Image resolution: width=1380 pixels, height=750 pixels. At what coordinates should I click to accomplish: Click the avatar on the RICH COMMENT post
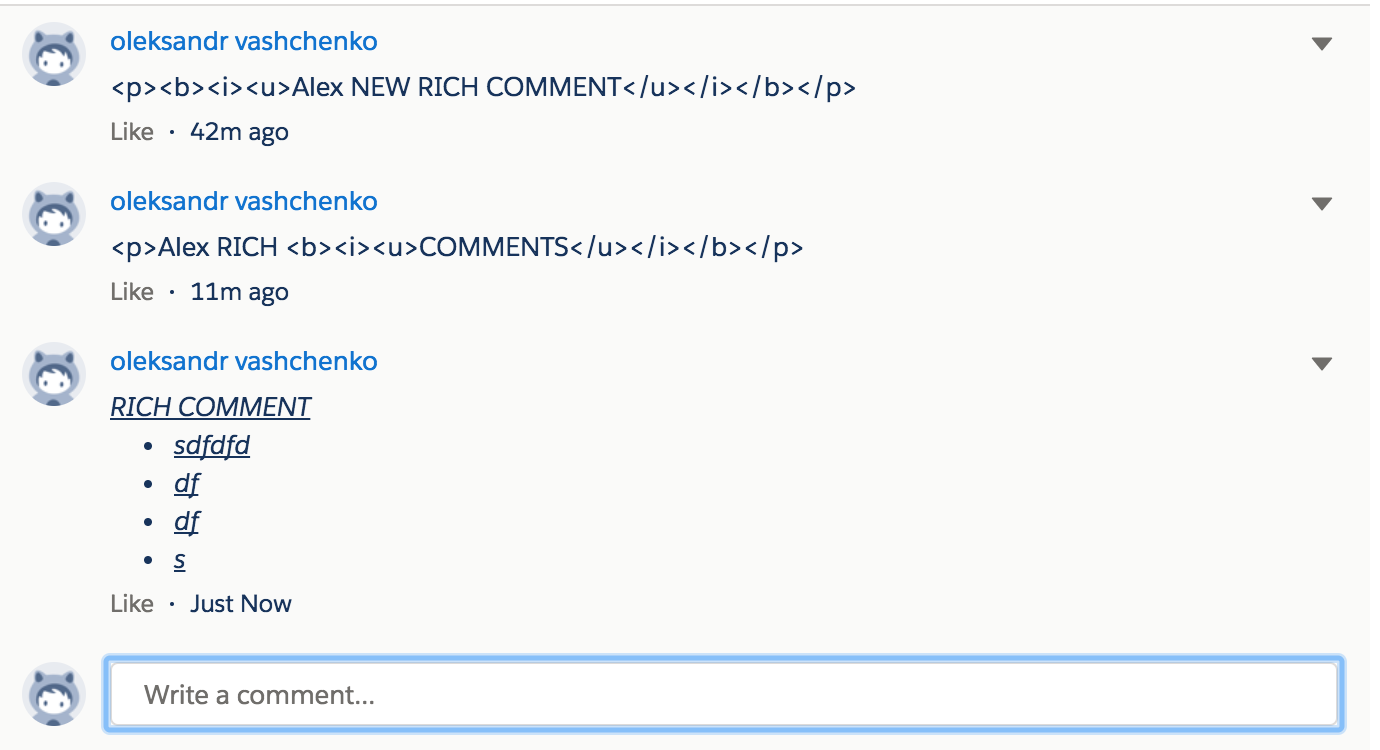(54, 374)
